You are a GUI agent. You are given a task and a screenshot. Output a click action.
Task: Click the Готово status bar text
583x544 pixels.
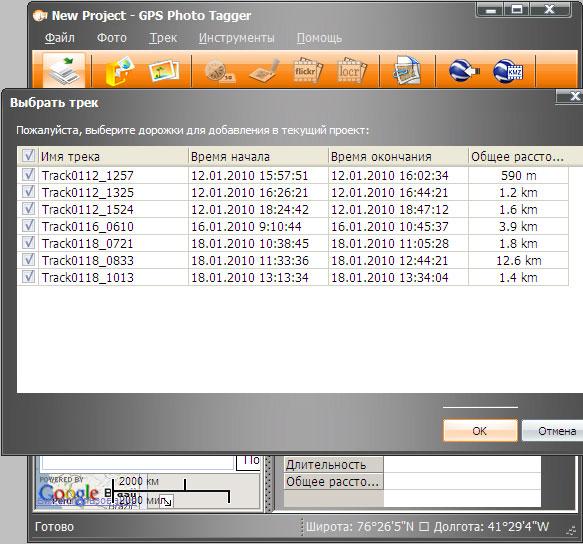pyautogui.click(x=54, y=527)
